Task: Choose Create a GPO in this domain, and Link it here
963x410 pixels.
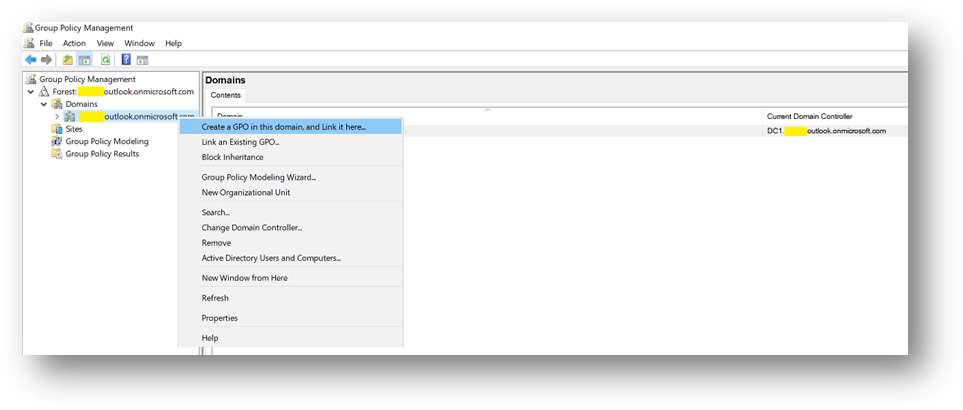Action: pyautogui.click(x=290, y=126)
